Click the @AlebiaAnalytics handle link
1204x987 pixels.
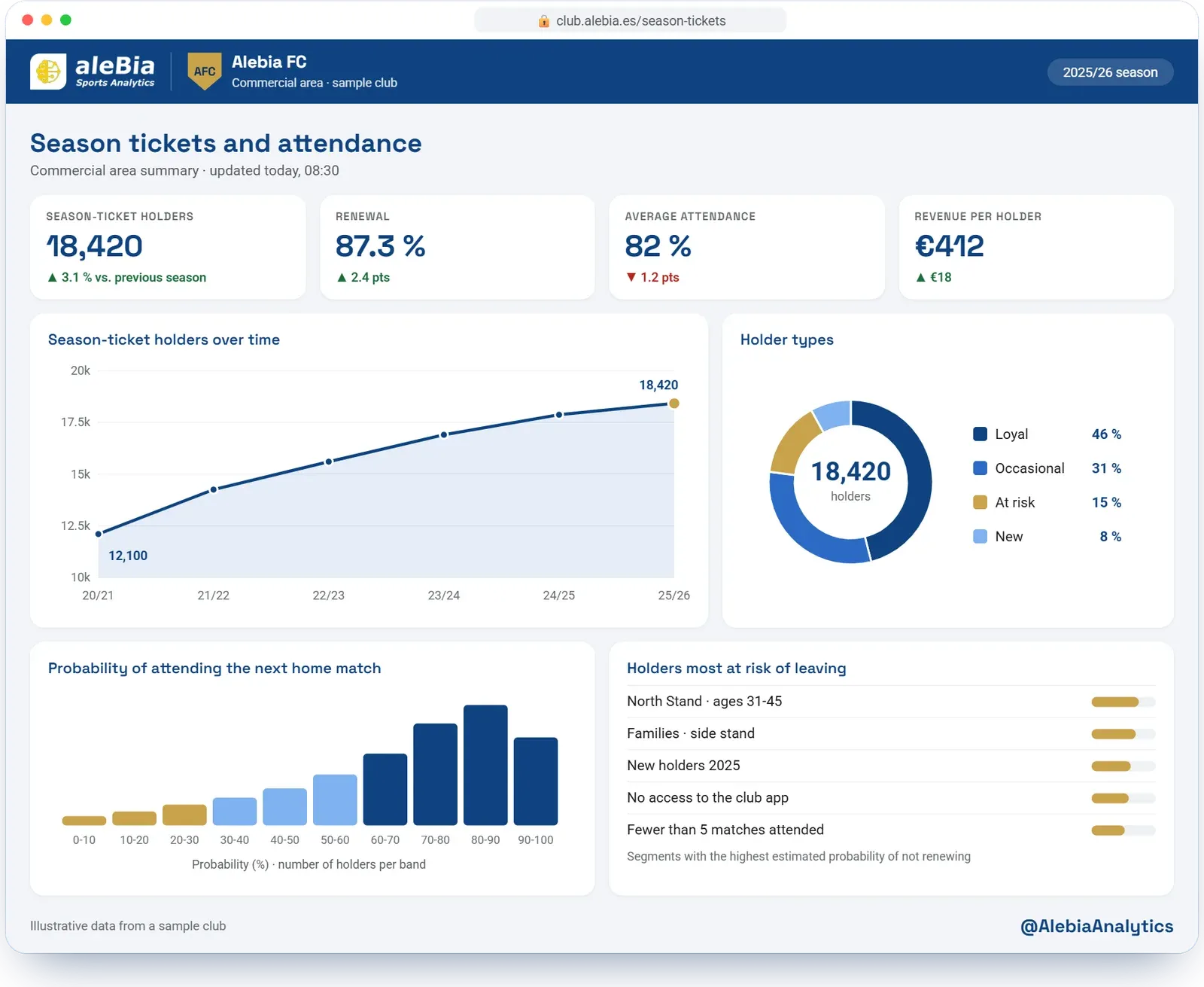click(x=1096, y=926)
